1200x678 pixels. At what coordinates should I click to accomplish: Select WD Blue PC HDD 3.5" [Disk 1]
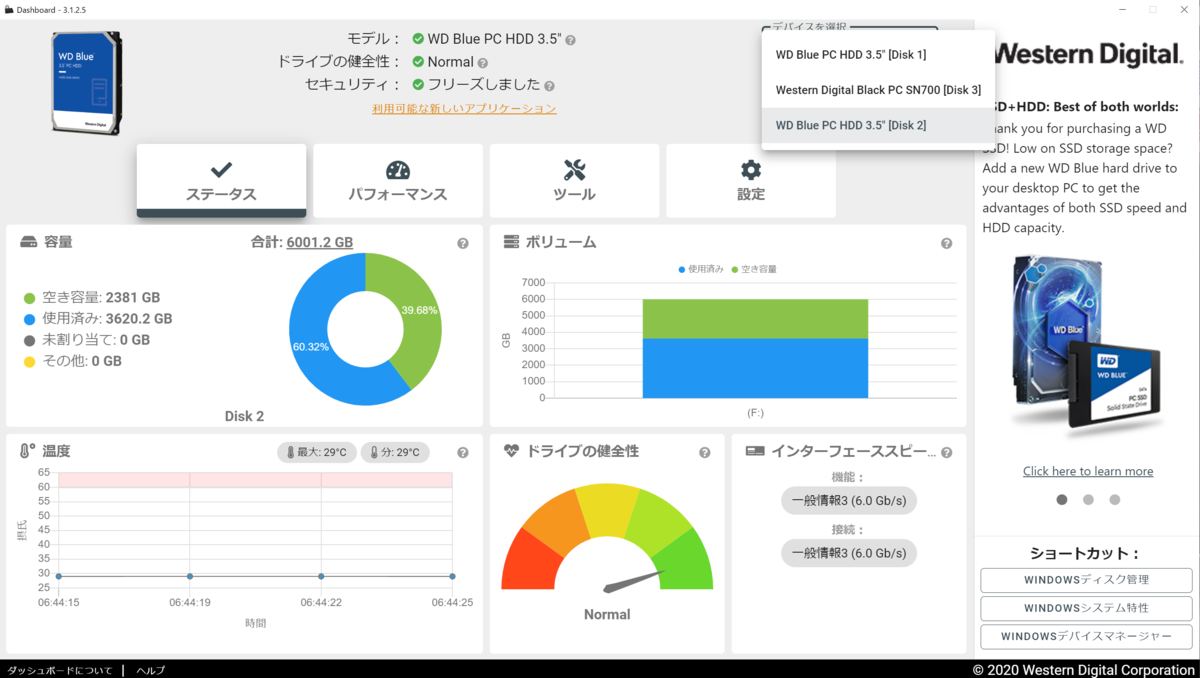coord(878,55)
